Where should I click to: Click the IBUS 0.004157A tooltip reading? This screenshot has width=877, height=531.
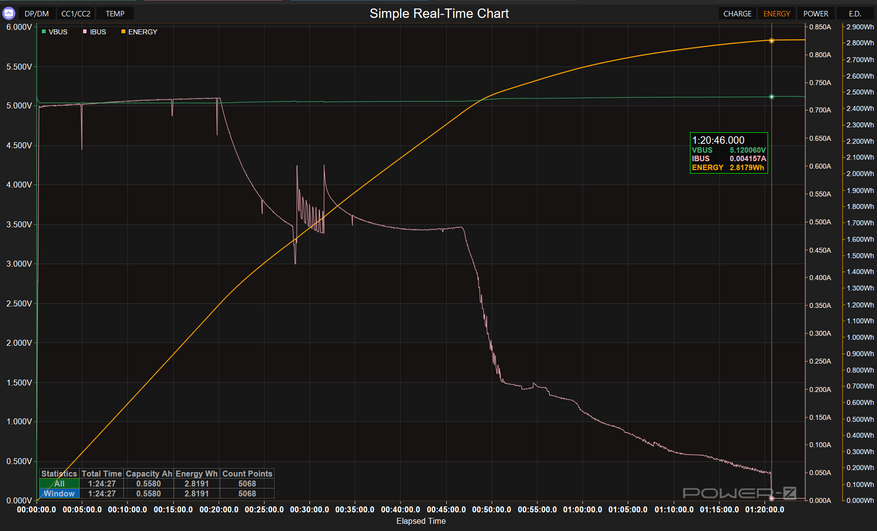[x=729, y=159]
